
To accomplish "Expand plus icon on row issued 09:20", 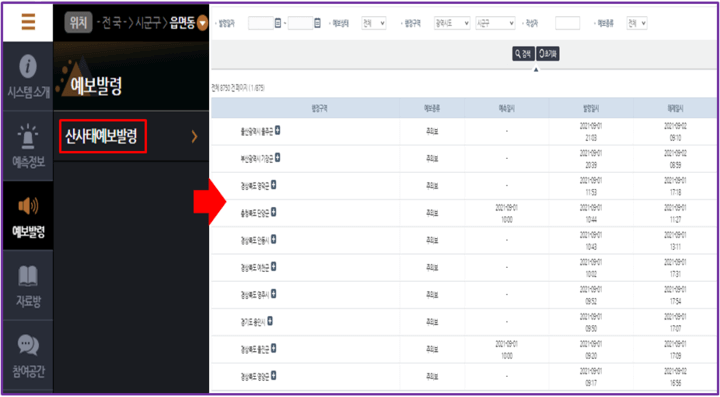I will pos(274,348).
